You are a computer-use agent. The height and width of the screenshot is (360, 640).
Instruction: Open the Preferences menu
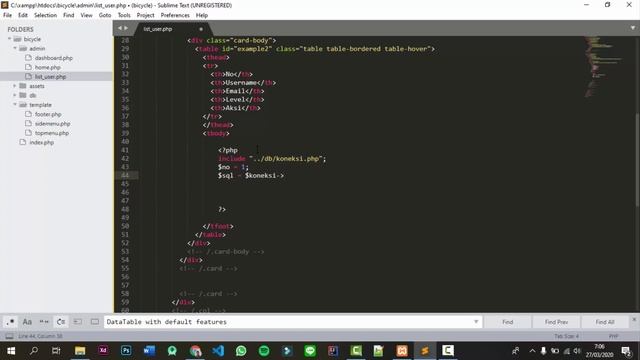(x=175, y=15)
